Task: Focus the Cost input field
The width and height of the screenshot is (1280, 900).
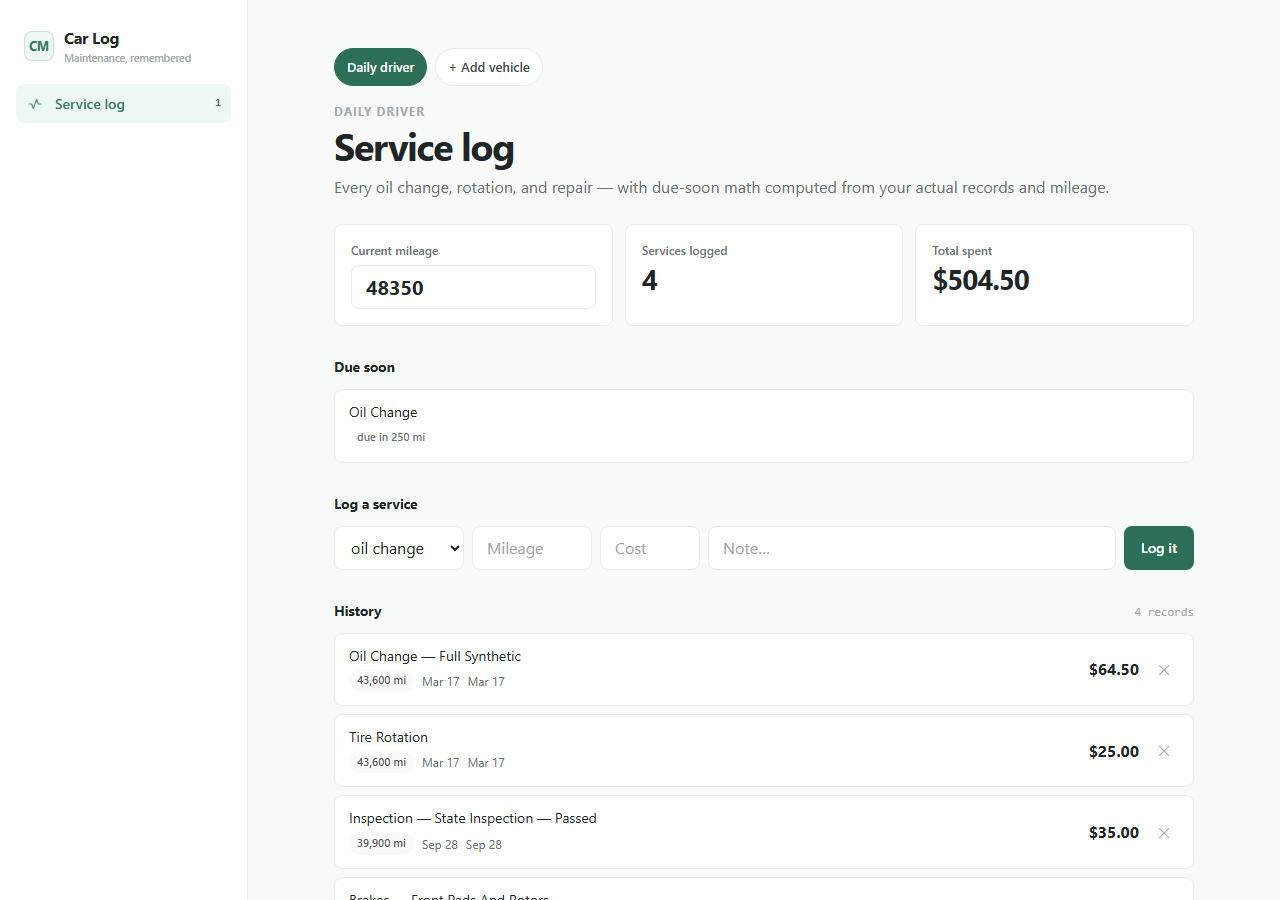Action: (650, 548)
